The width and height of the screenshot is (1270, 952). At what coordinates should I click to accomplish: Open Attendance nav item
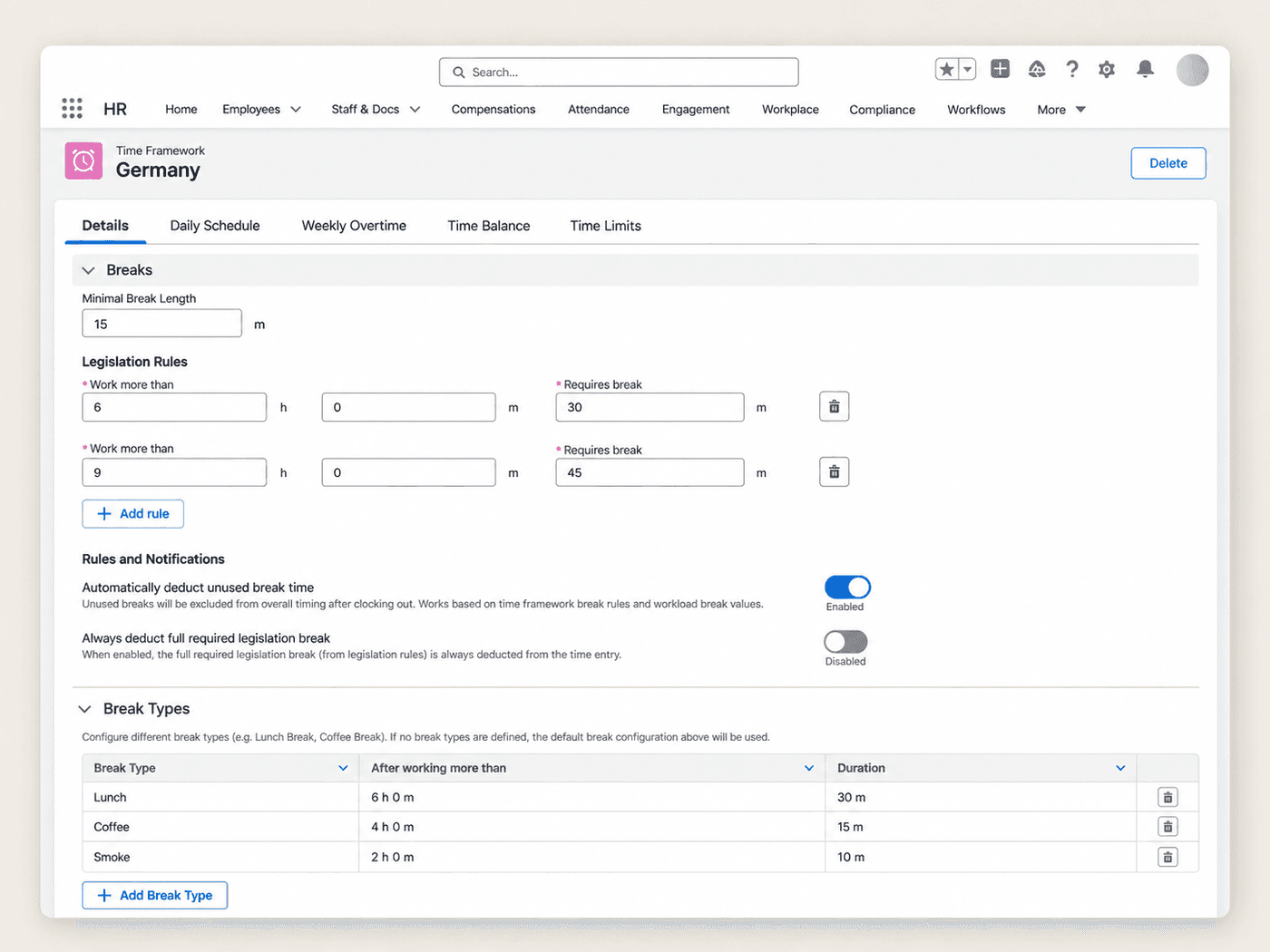pyautogui.click(x=599, y=110)
